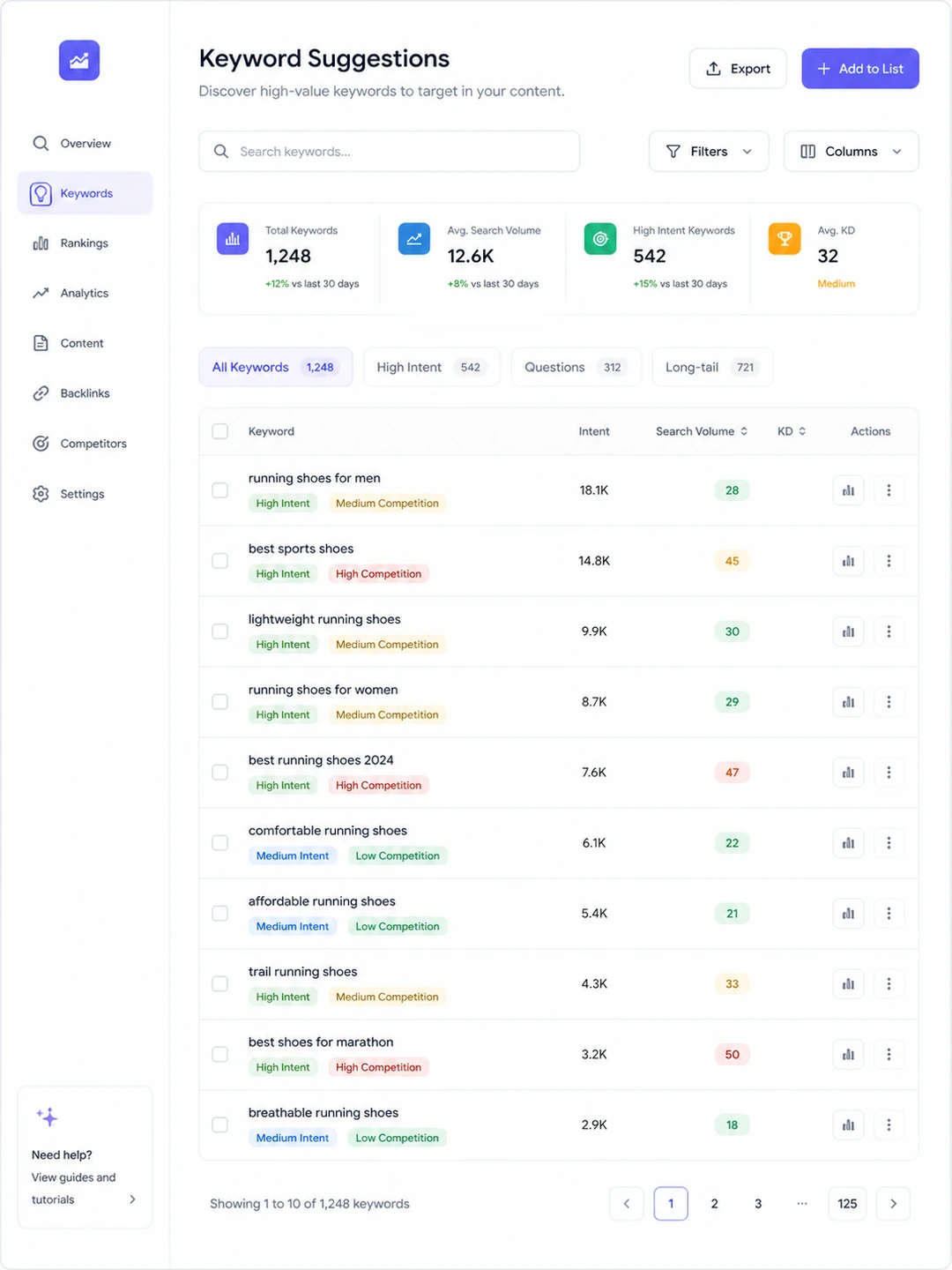Open more menu for breathable running shoes

click(889, 1125)
